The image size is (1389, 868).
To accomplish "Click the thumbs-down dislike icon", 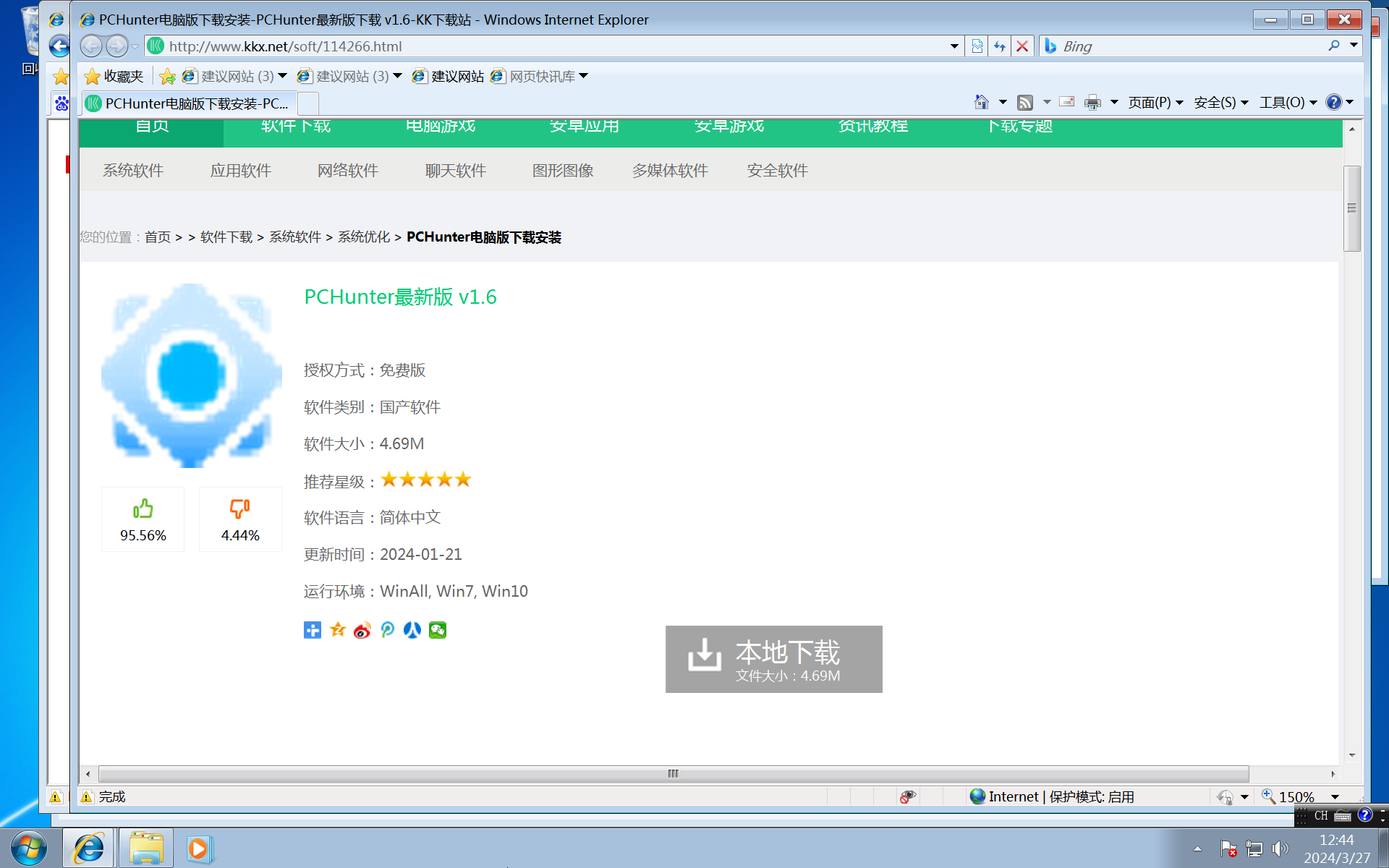I will (239, 509).
